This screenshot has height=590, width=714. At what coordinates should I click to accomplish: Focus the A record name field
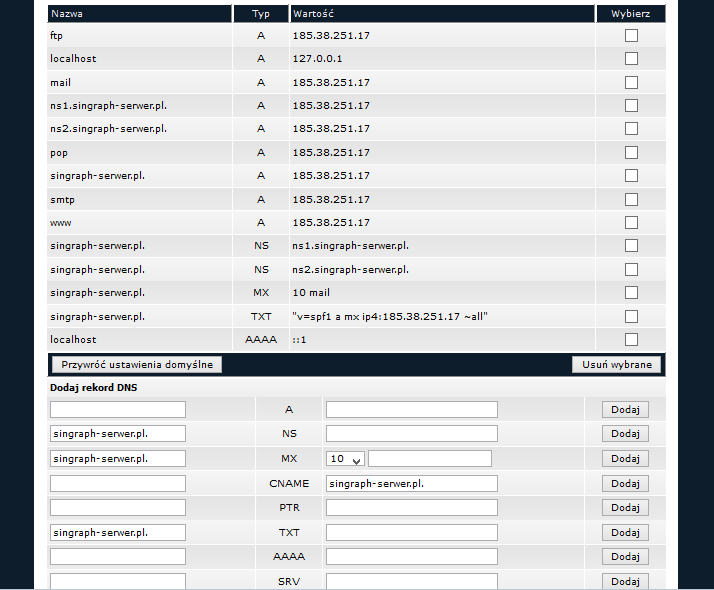pos(118,410)
